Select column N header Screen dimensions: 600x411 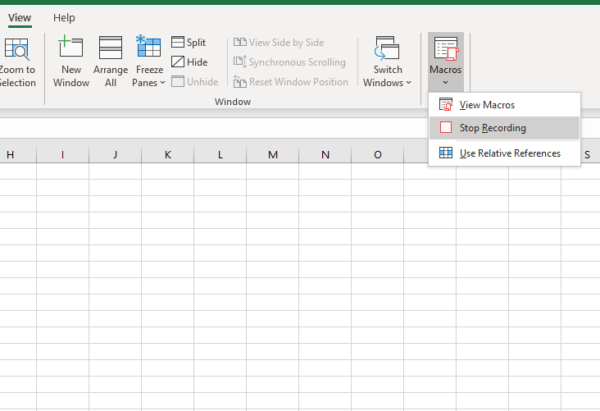(326, 154)
